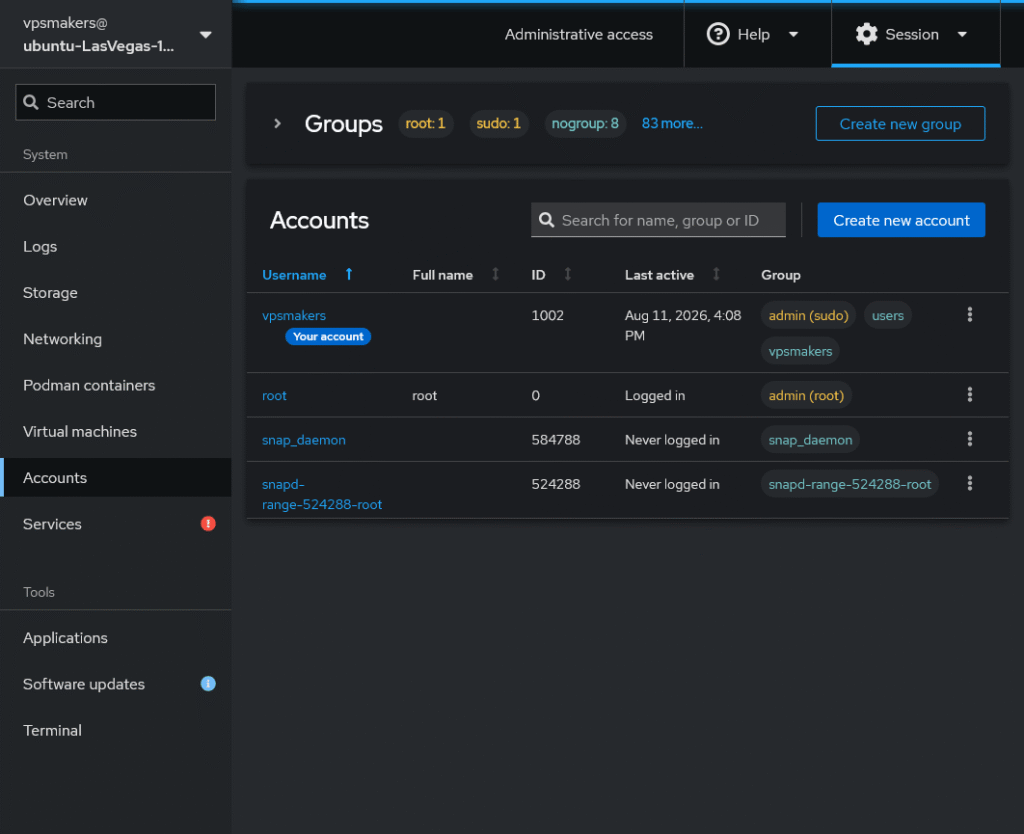The height and width of the screenshot is (834, 1024).
Task: Open the snapd-range-524288-root account link
Action: click(x=322, y=494)
